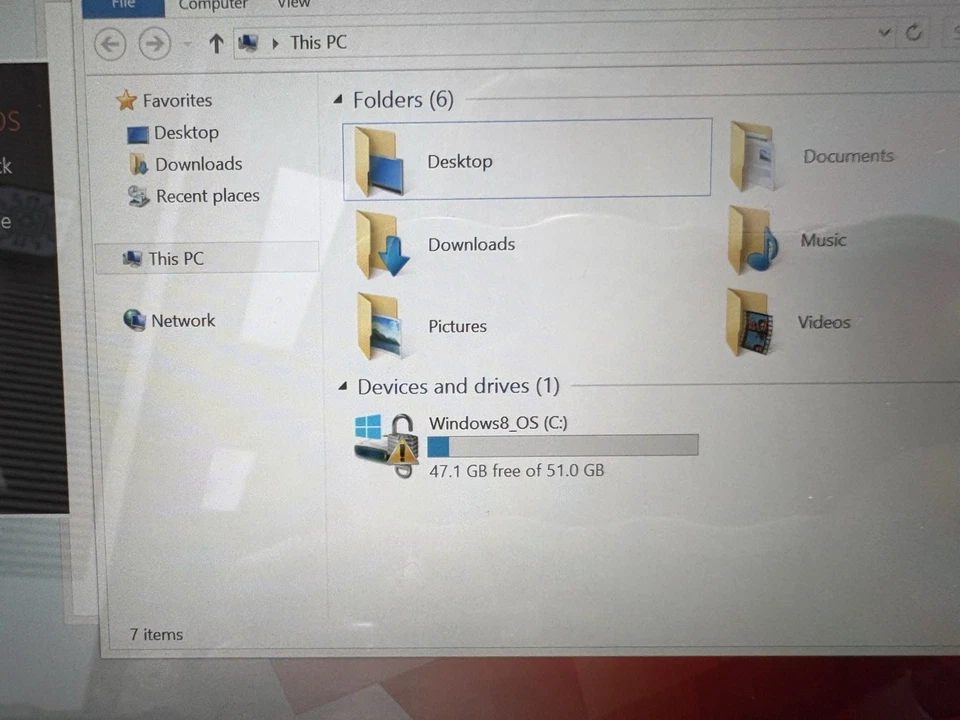Image resolution: width=960 pixels, height=720 pixels.
Task: Open the Pictures folder
Action: 457,326
